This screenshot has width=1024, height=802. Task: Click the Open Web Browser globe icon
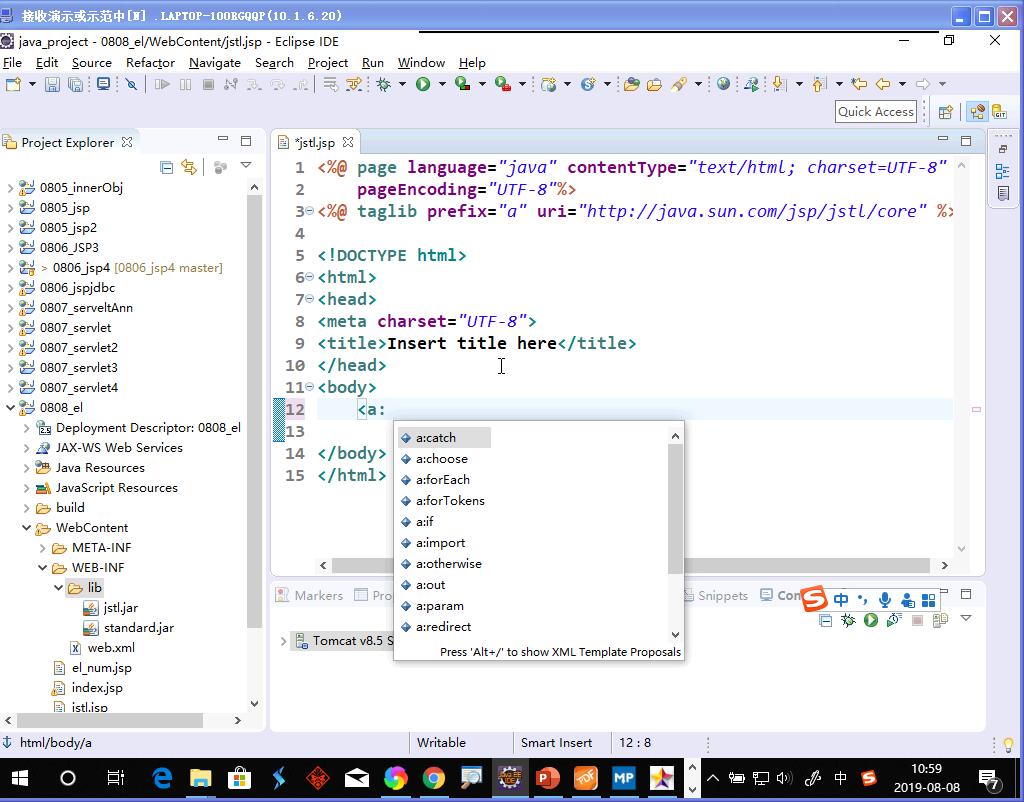pos(724,84)
